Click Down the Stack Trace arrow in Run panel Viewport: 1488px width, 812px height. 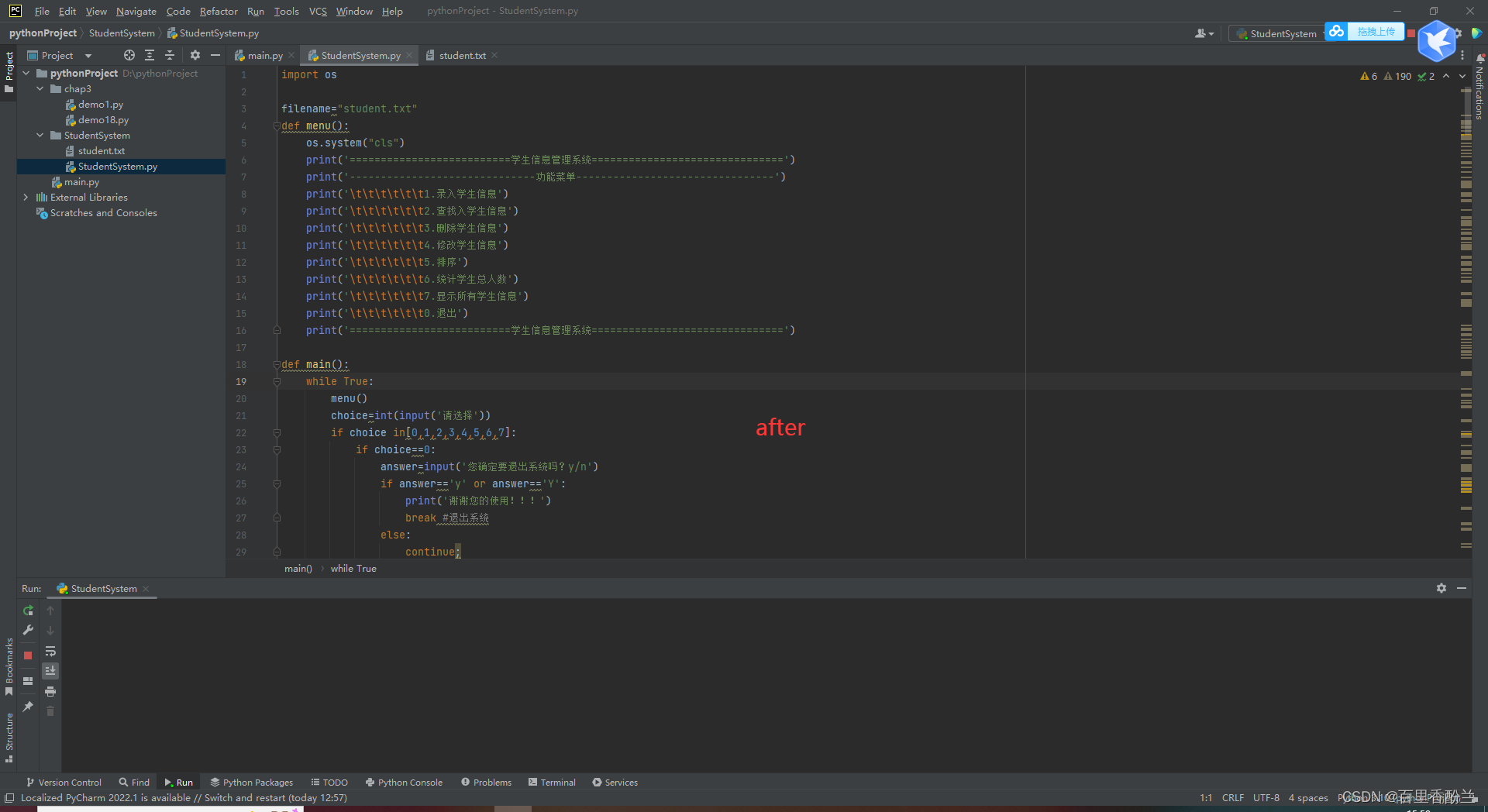coord(50,631)
